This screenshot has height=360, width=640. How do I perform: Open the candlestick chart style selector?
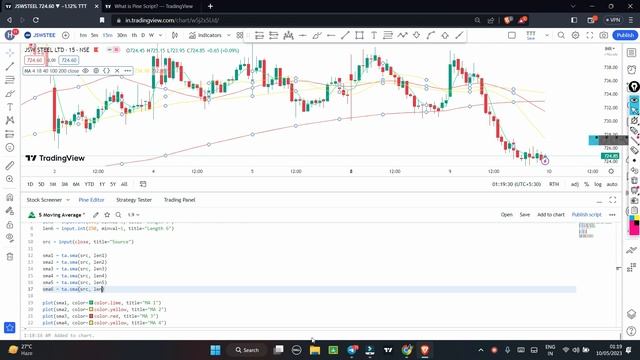(175, 36)
